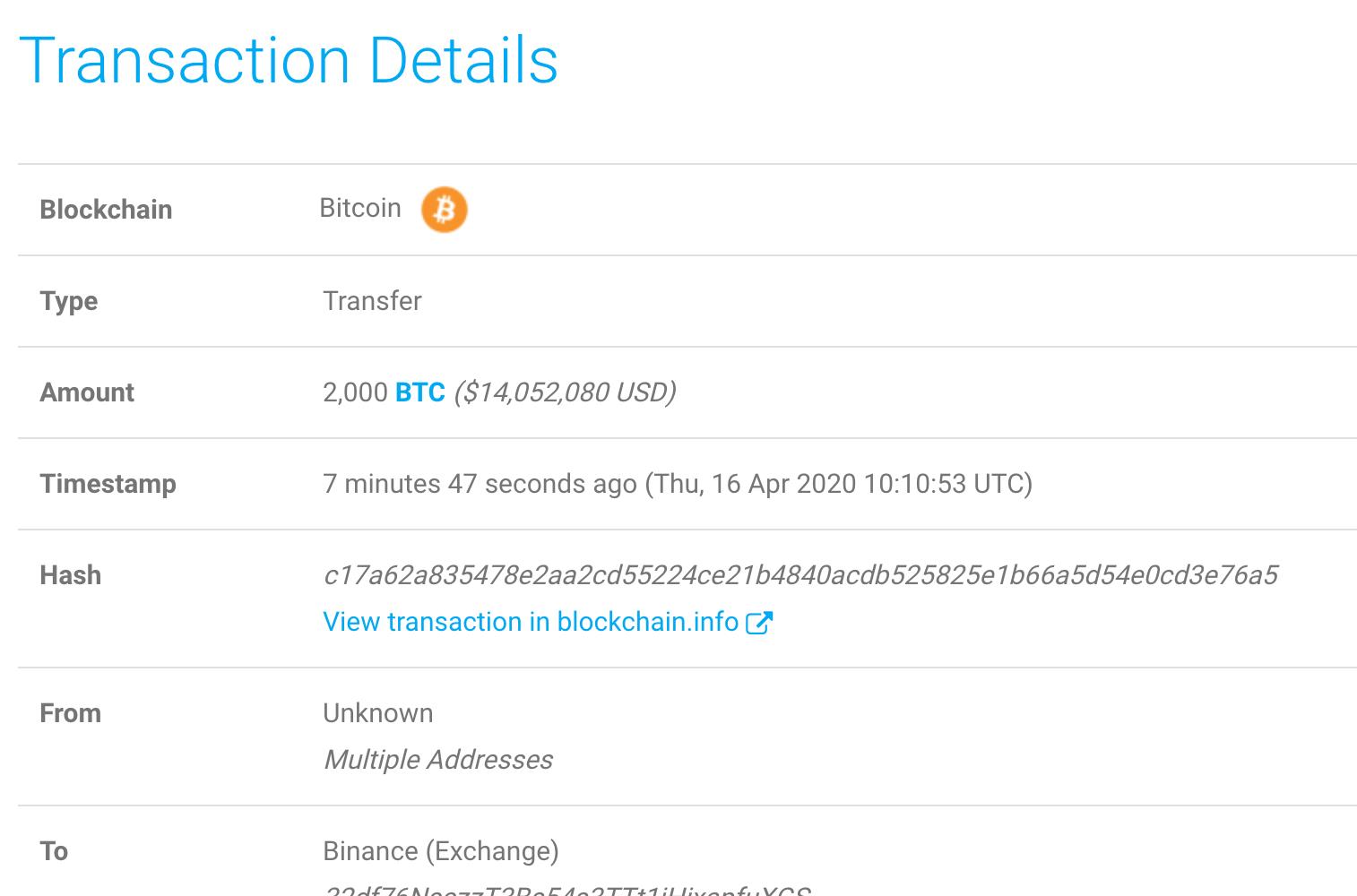Click the Blockchain row label

point(106,210)
